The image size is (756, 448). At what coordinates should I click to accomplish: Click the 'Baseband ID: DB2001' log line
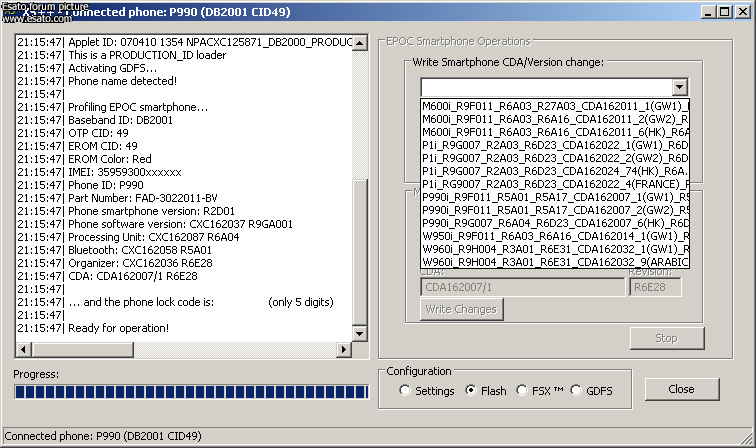(x=95, y=120)
